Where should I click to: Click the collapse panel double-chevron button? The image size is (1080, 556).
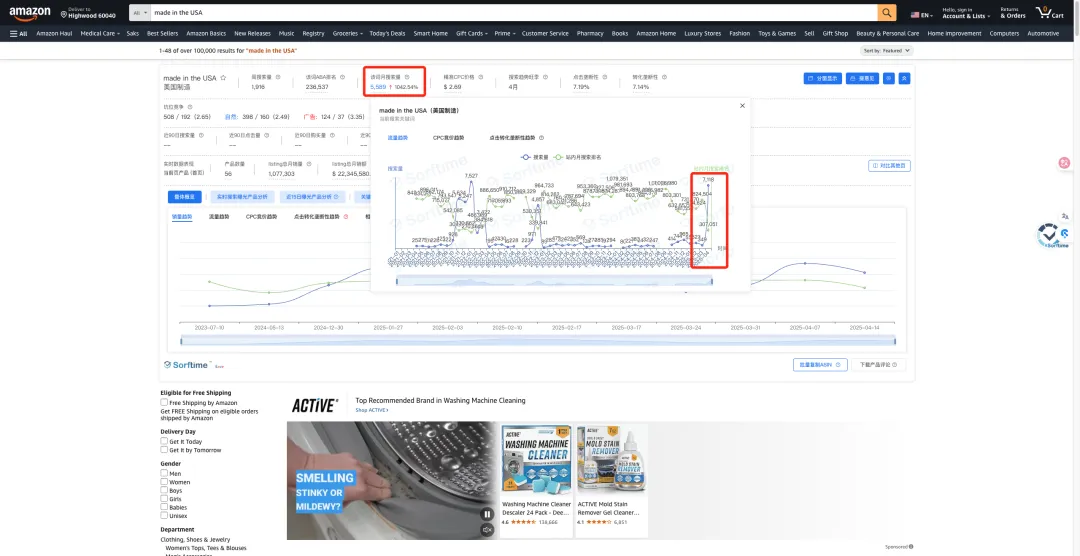tap(904, 79)
